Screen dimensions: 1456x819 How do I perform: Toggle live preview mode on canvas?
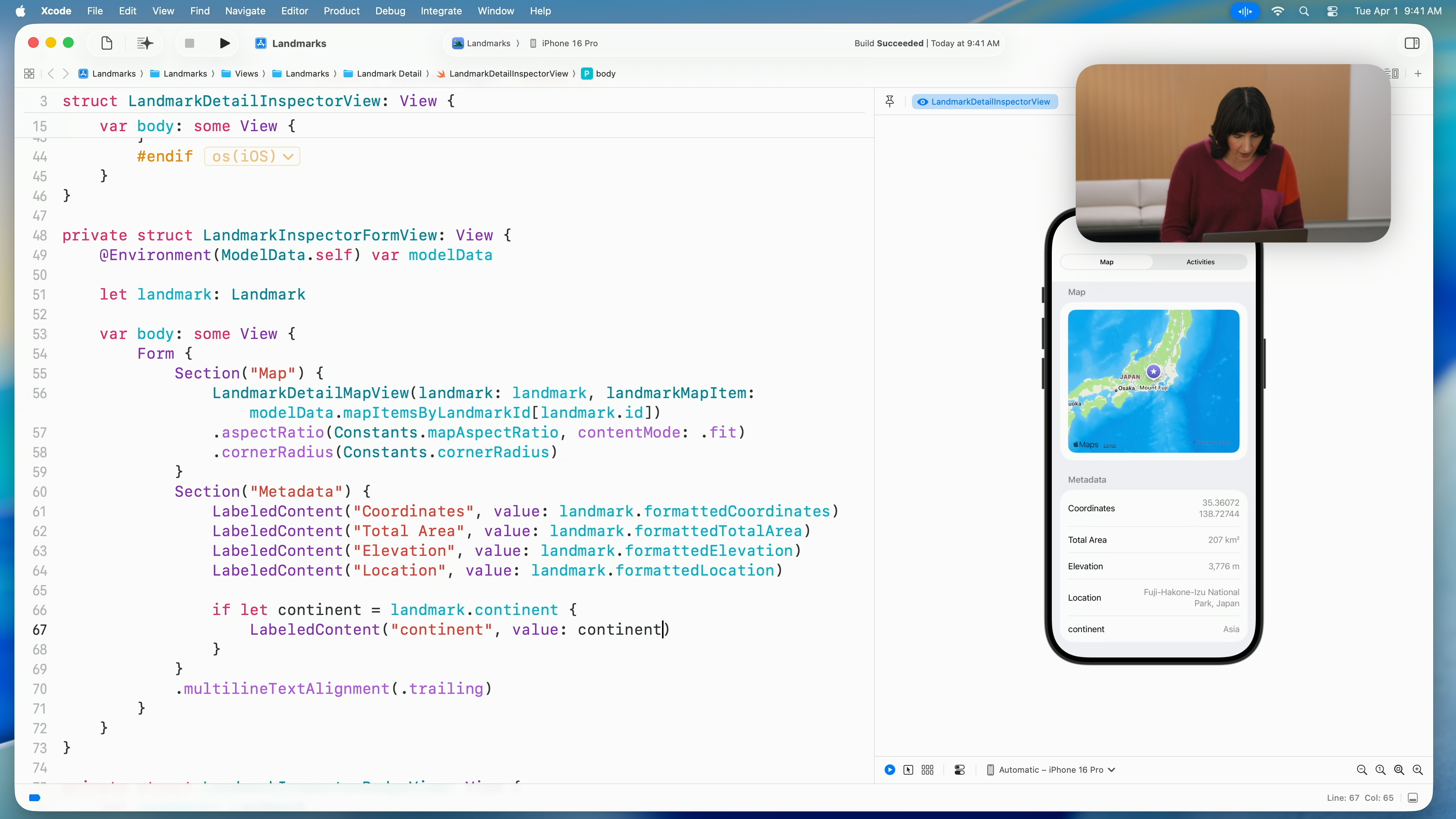coord(890,770)
